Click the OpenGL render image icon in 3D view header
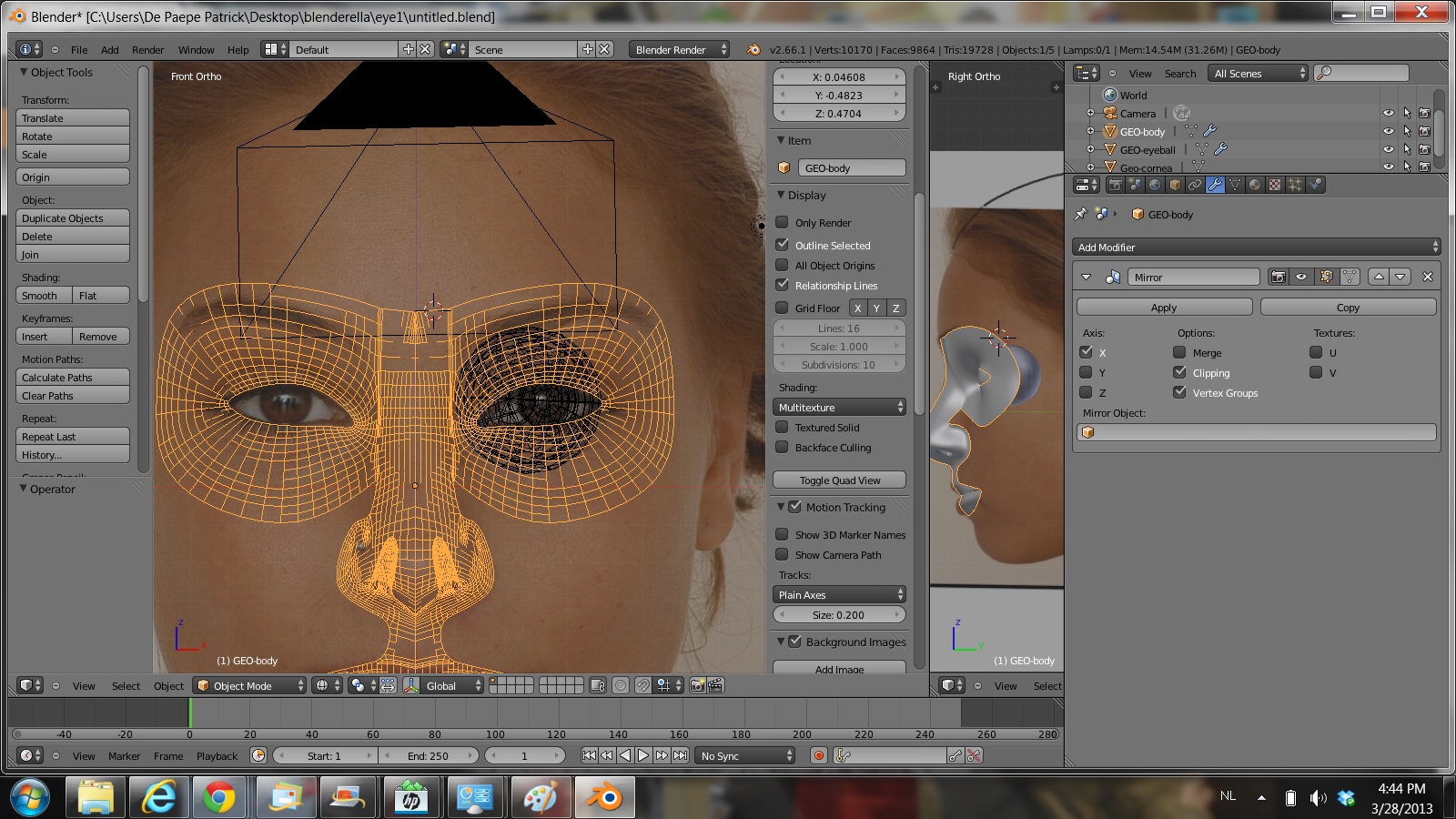This screenshot has width=1456, height=819. pos(697,685)
